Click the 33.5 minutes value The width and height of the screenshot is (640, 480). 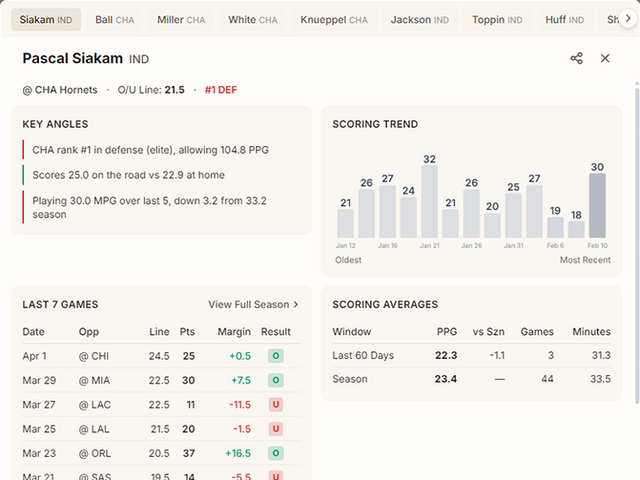click(600, 379)
